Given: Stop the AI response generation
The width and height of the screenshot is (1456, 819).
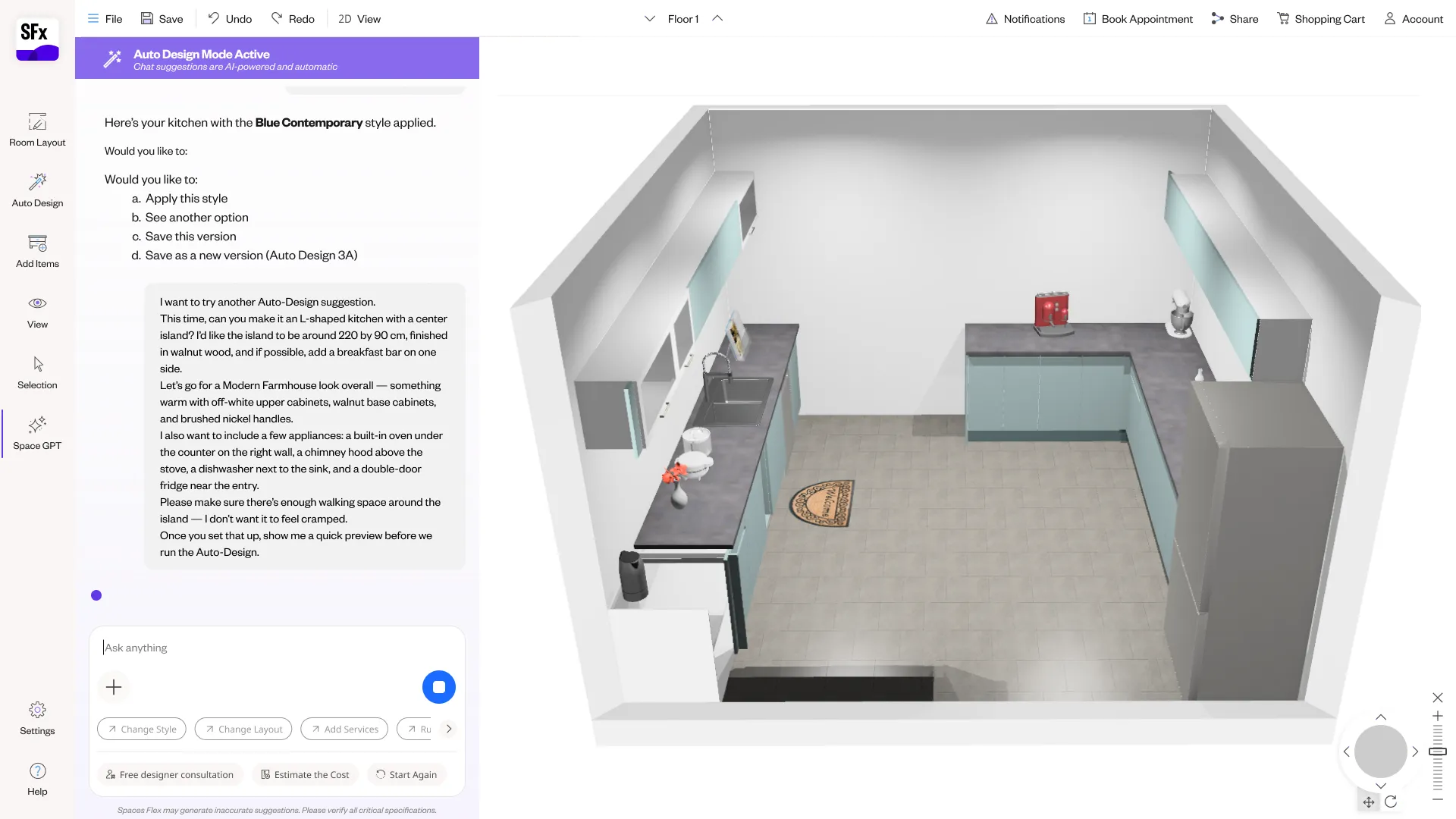Looking at the screenshot, I should (x=438, y=687).
